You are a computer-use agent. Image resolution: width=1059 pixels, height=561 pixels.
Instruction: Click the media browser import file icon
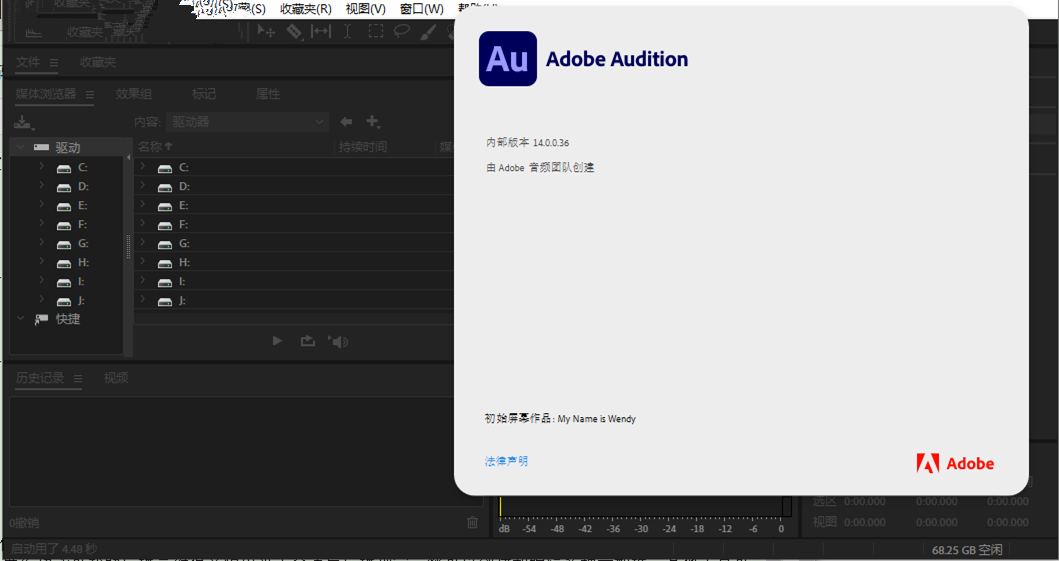(x=22, y=122)
